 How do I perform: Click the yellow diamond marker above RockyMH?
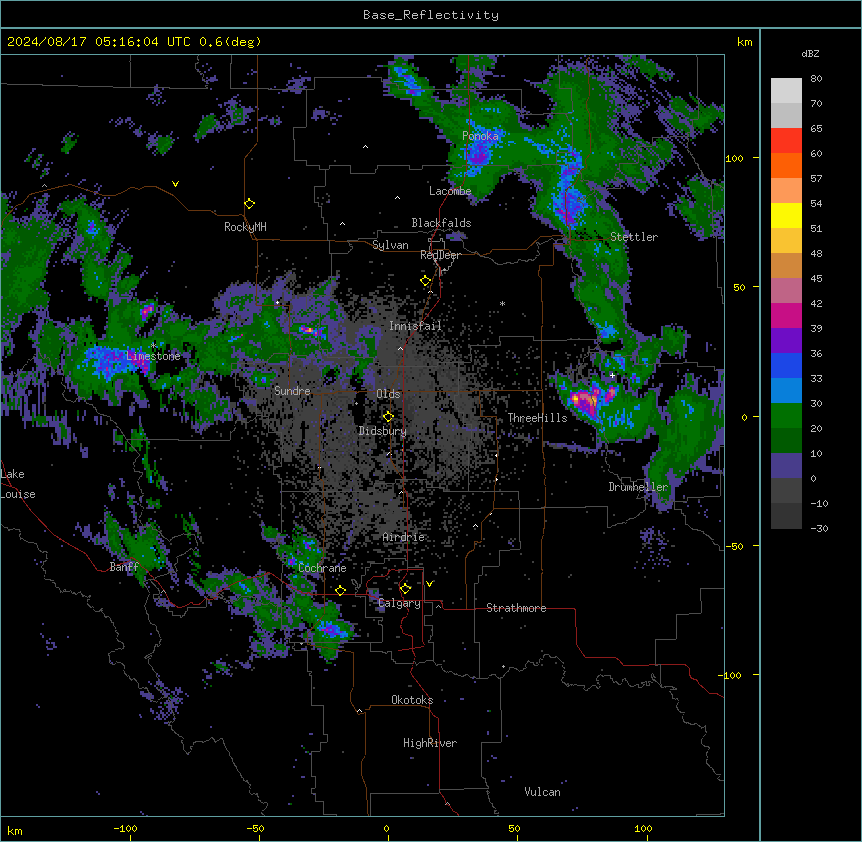coord(250,204)
